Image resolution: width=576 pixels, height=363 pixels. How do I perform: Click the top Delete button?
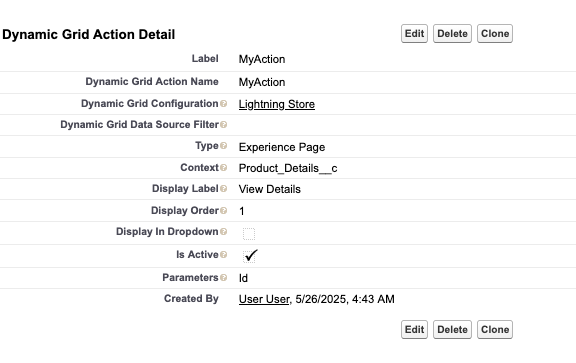(x=452, y=34)
